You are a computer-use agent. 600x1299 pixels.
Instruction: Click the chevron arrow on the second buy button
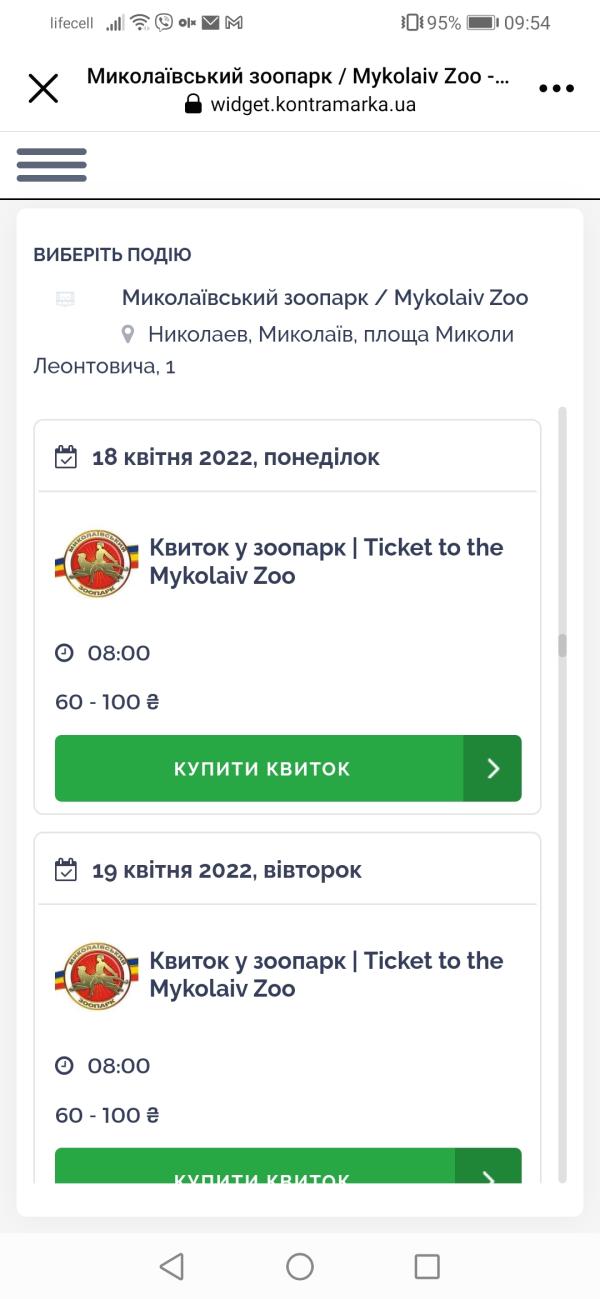pyautogui.click(x=492, y=1181)
